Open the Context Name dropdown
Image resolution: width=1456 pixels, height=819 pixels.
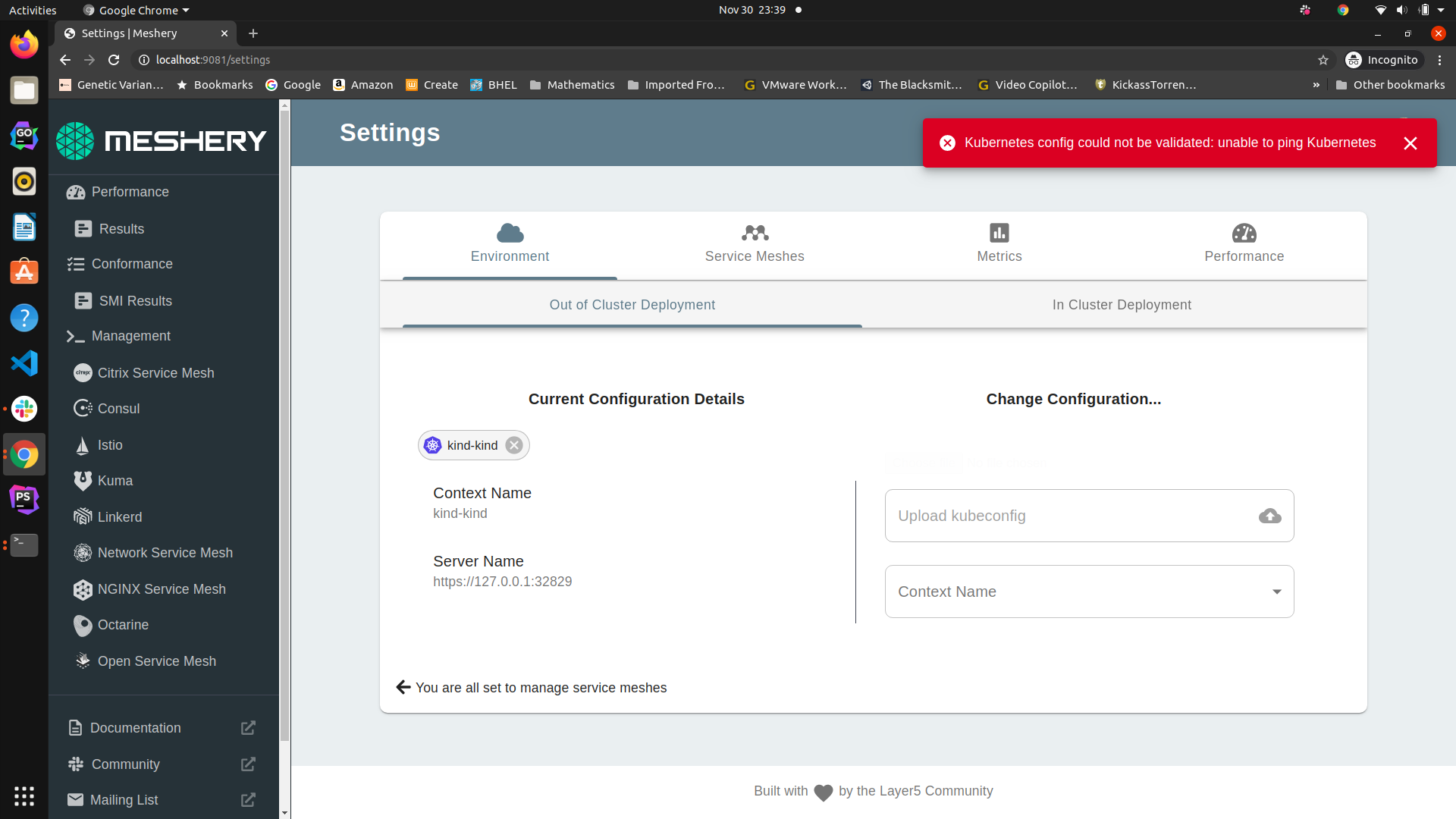(x=1089, y=591)
